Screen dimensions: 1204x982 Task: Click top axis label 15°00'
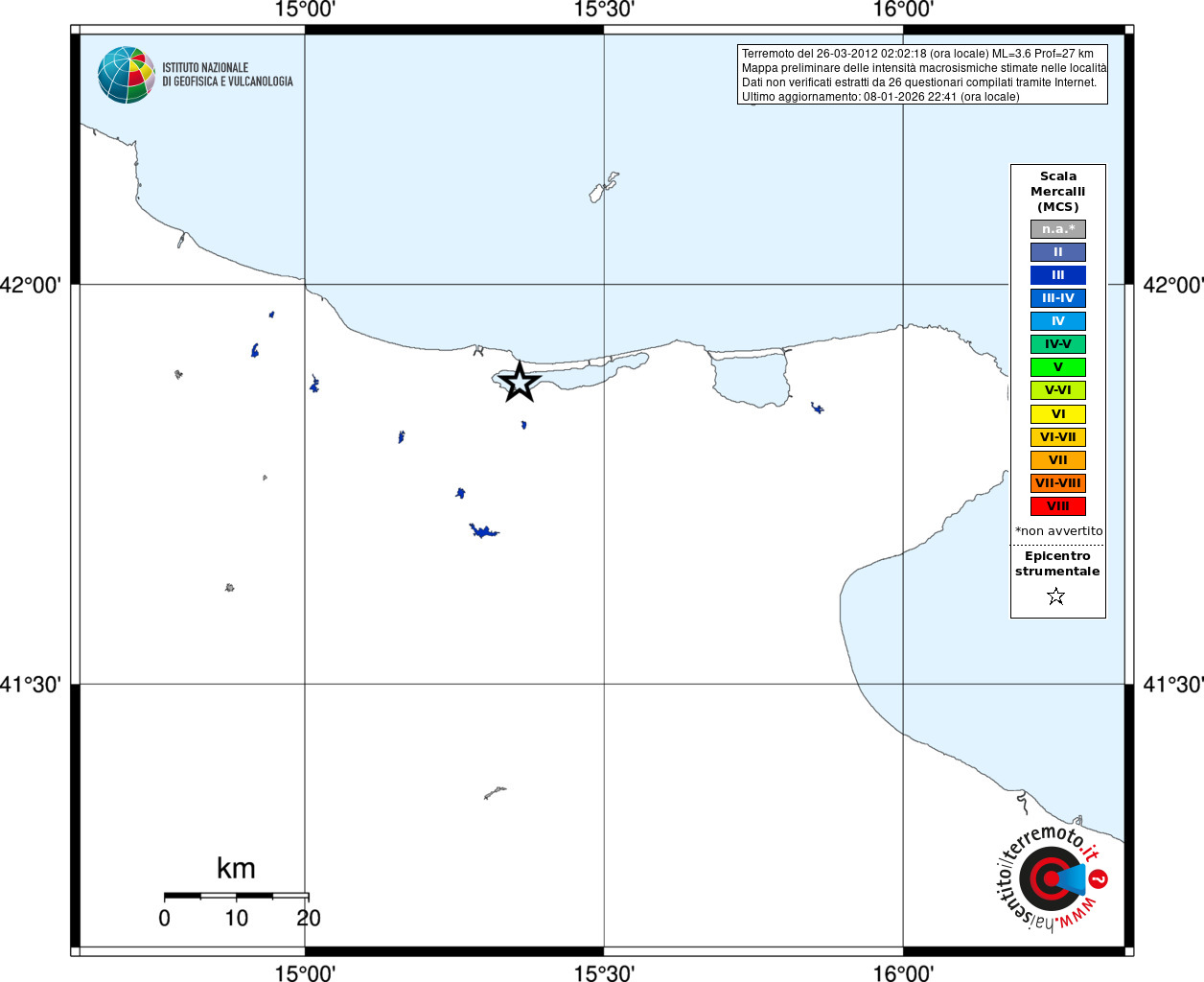point(305,11)
